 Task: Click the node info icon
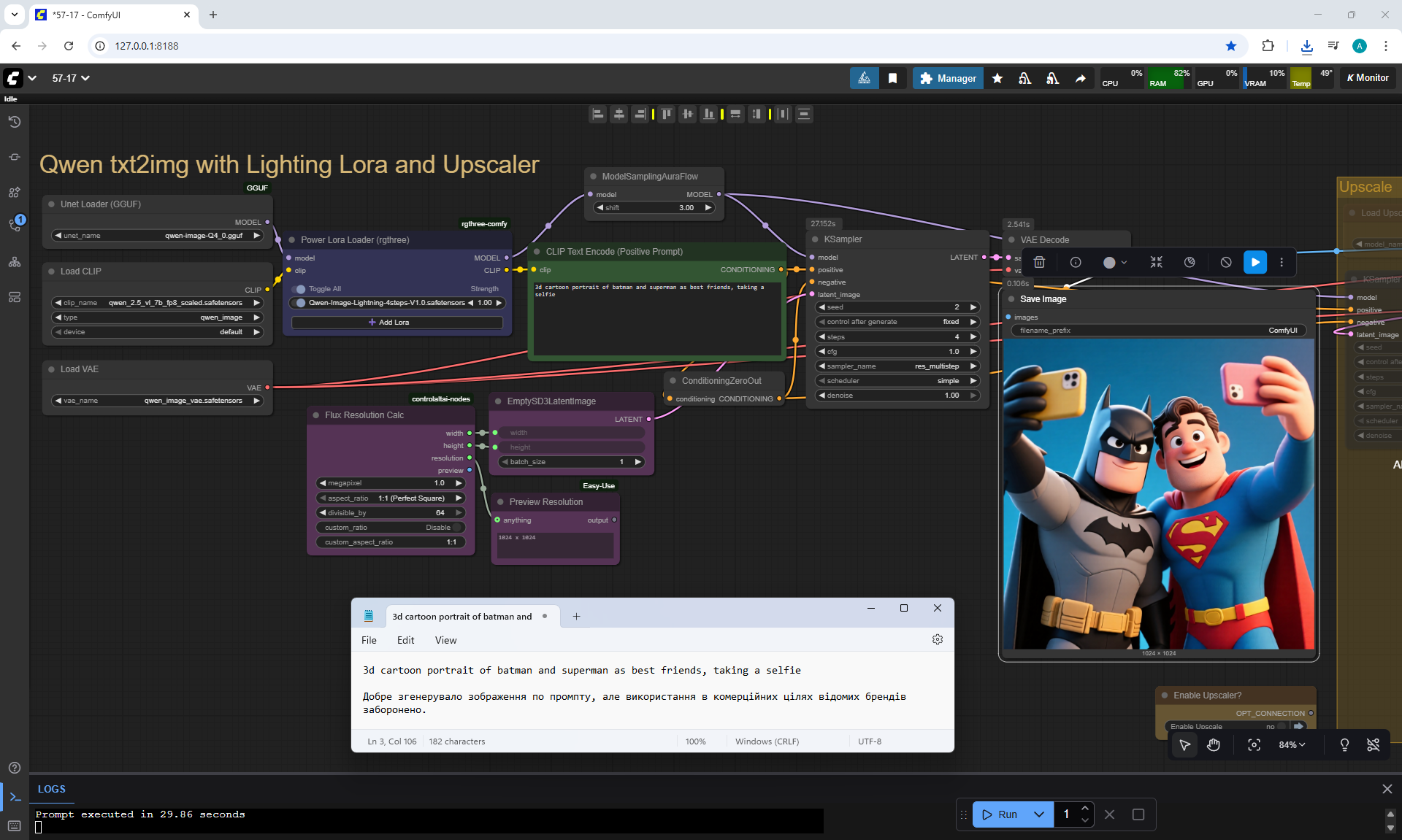[1075, 262]
